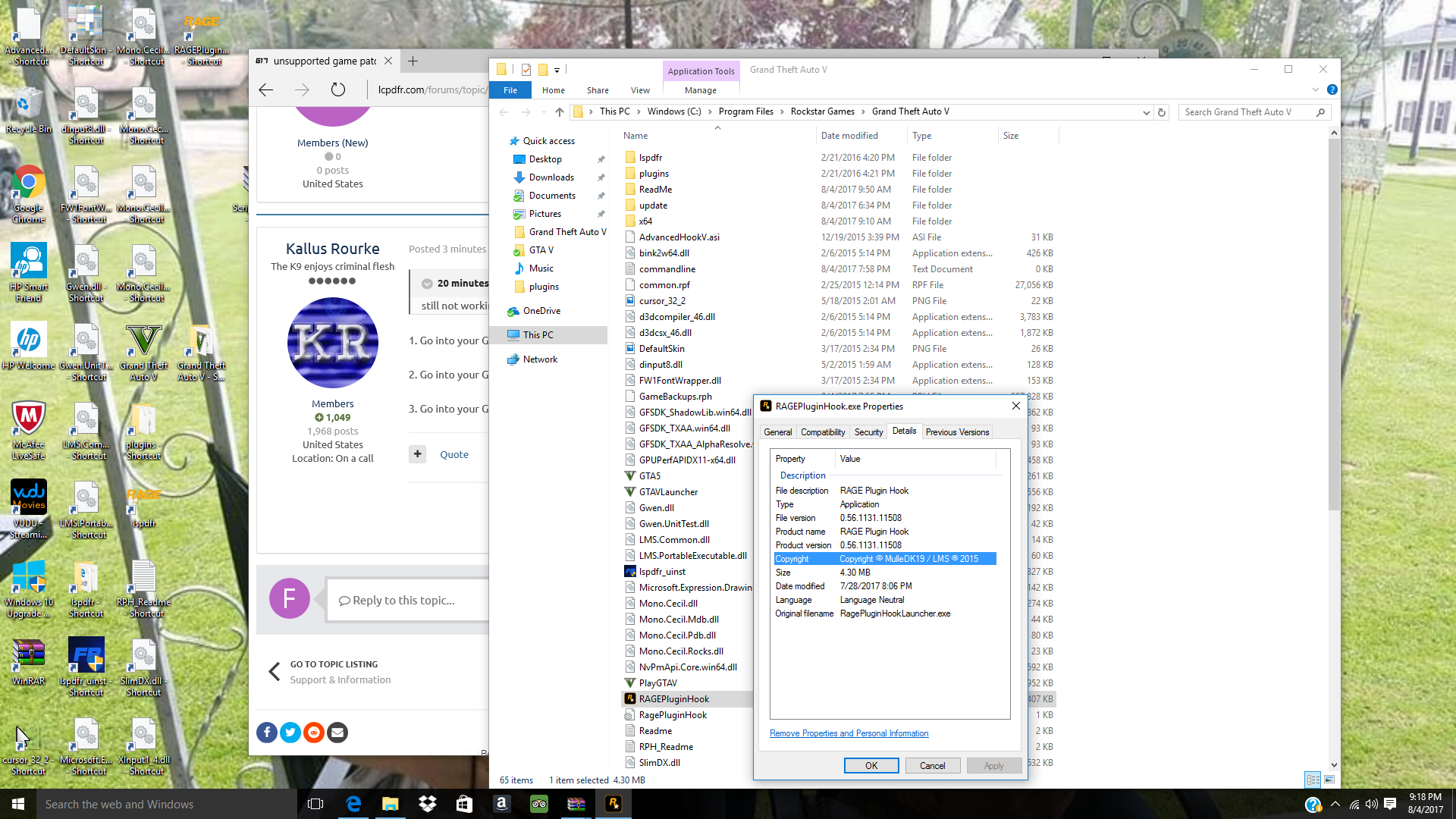Expand the address bar history dropdown
Screen dimensions: 1456x819
[1146, 112]
